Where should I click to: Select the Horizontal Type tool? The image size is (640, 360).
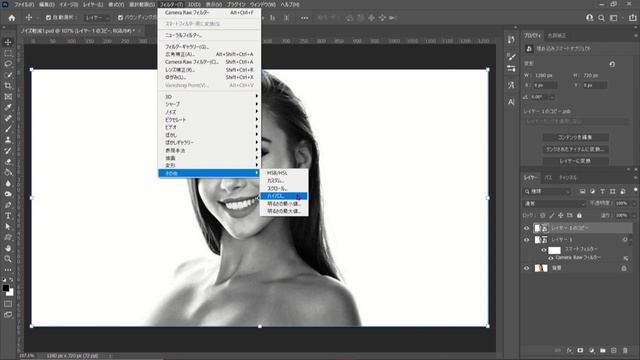point(8,216)
